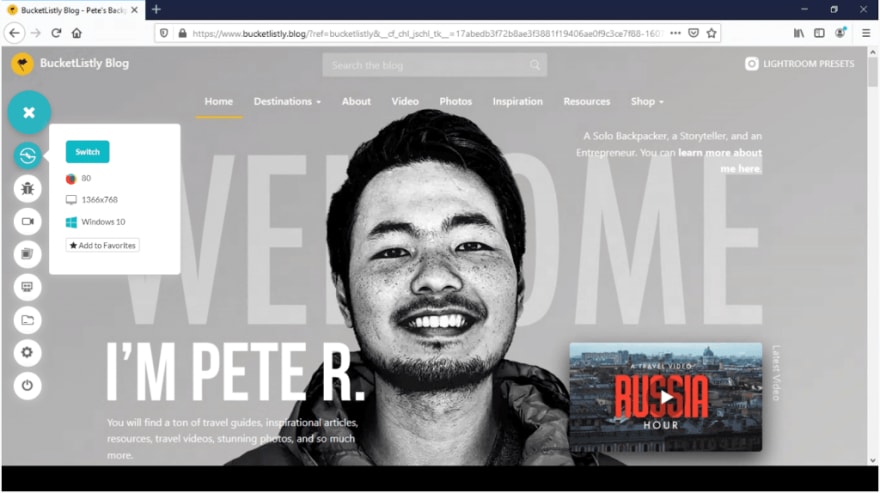
Task: Click the Switch button
Action: [88, 152]
